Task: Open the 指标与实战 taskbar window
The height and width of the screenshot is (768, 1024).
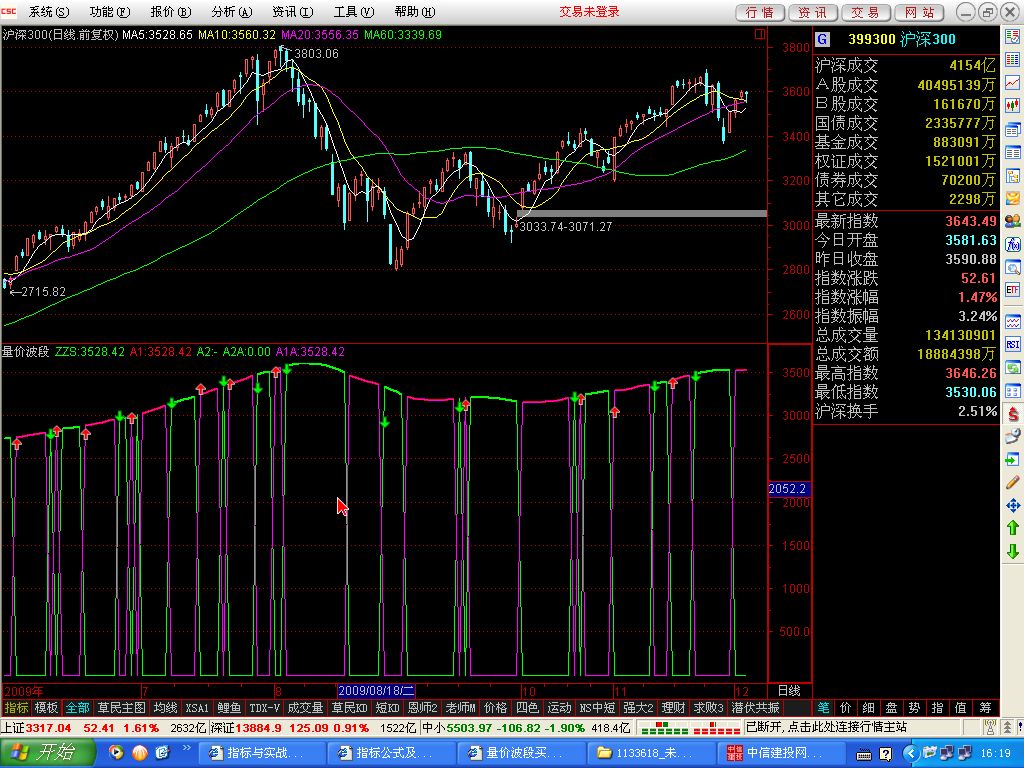Action: point(260,753)
